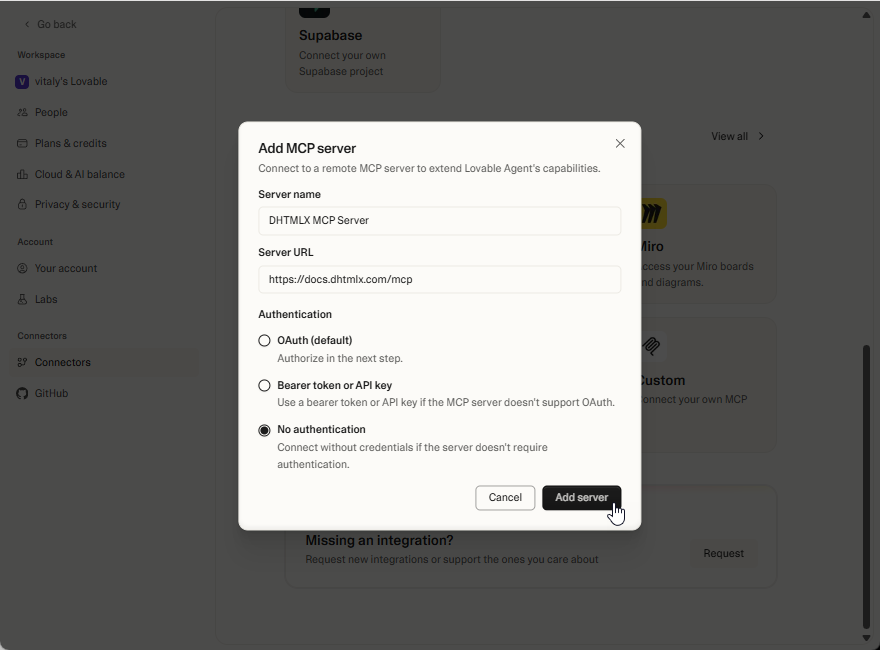The image size is (880, 650).
Task: Click the Privacy & security lock icon
Action: tap(22, 204)
